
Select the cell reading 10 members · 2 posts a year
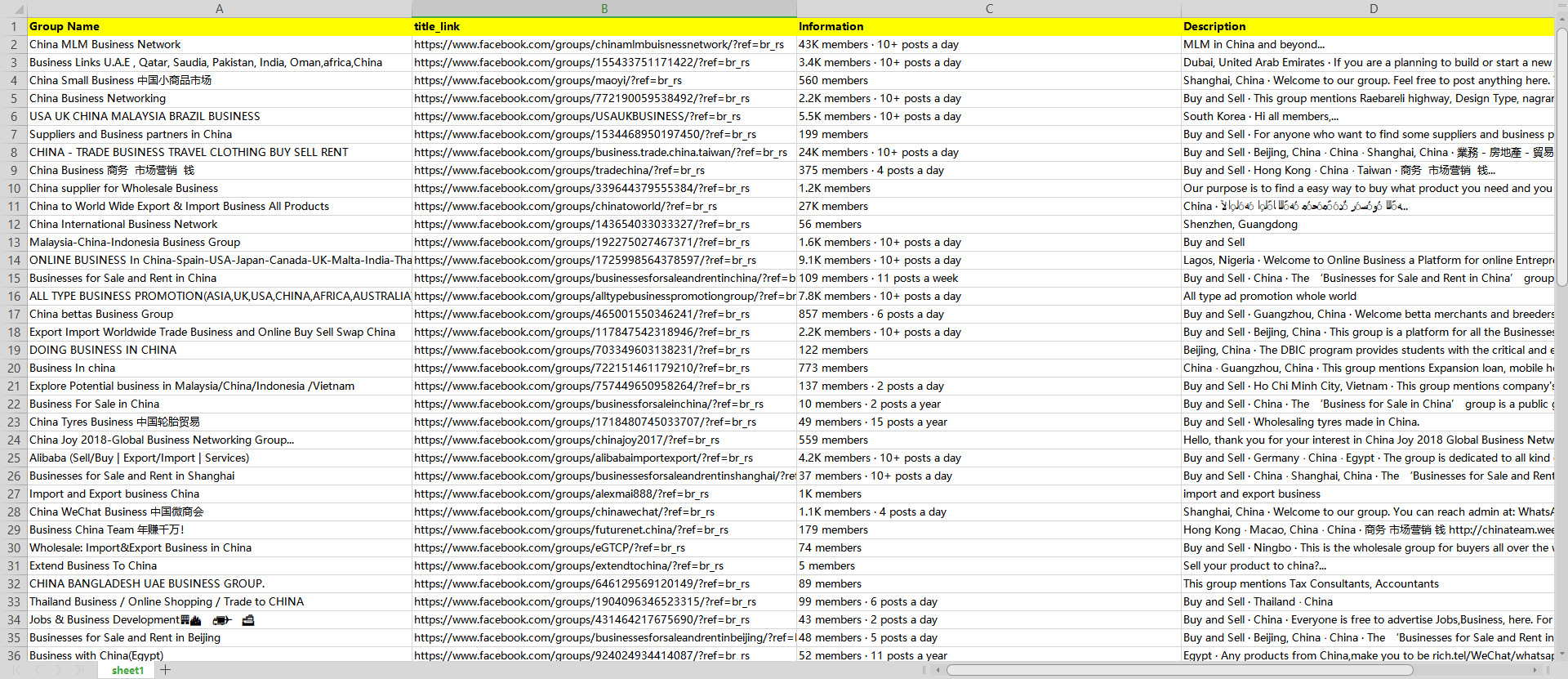click(x=989, y=404)
